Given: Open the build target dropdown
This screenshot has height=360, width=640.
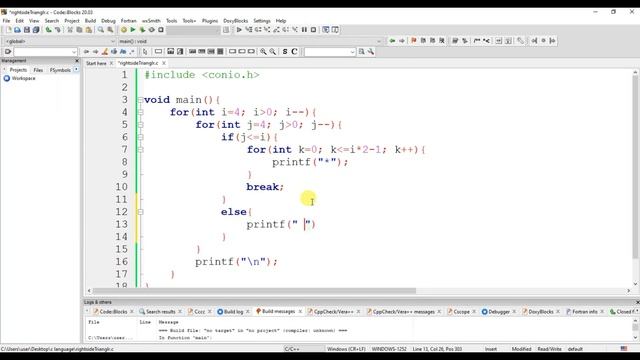Looking at the screenshot, I should tap(193, 30).
